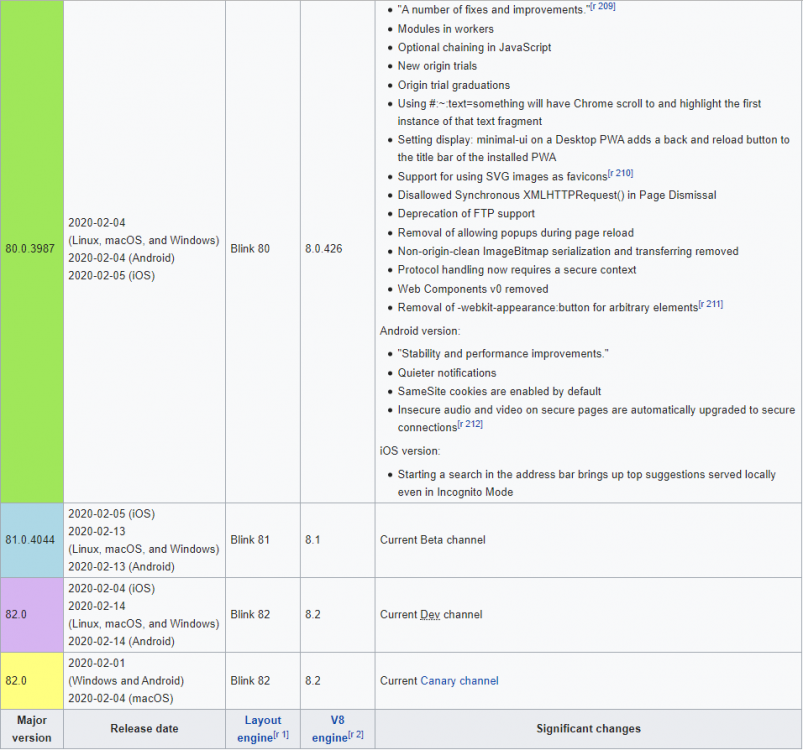Click the Significant changes column header
Image resolution: width=803 pixels, height=750 pixels.
[588, 727]
